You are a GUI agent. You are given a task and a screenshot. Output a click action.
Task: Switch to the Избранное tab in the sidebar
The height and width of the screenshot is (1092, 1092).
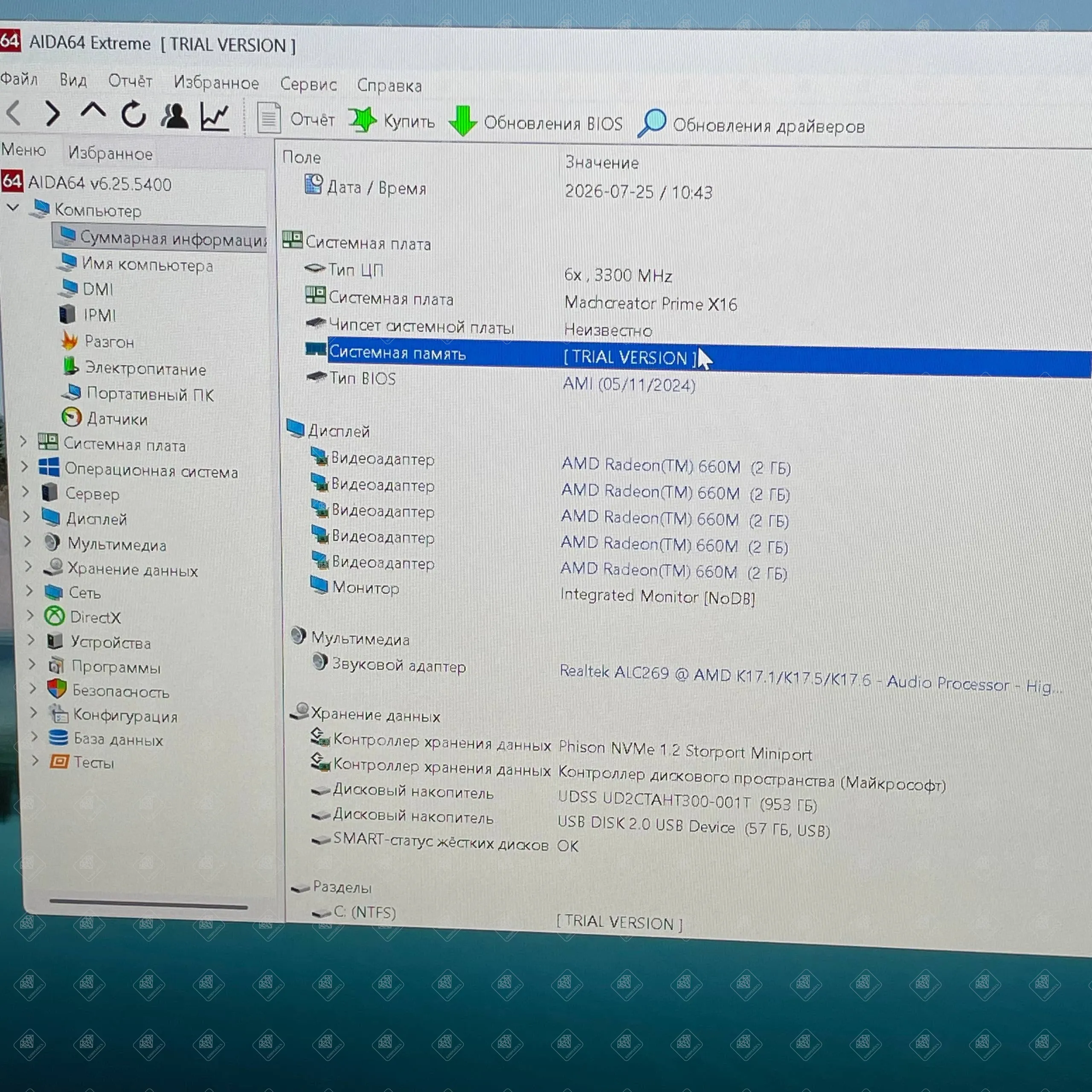coord(110,153)
